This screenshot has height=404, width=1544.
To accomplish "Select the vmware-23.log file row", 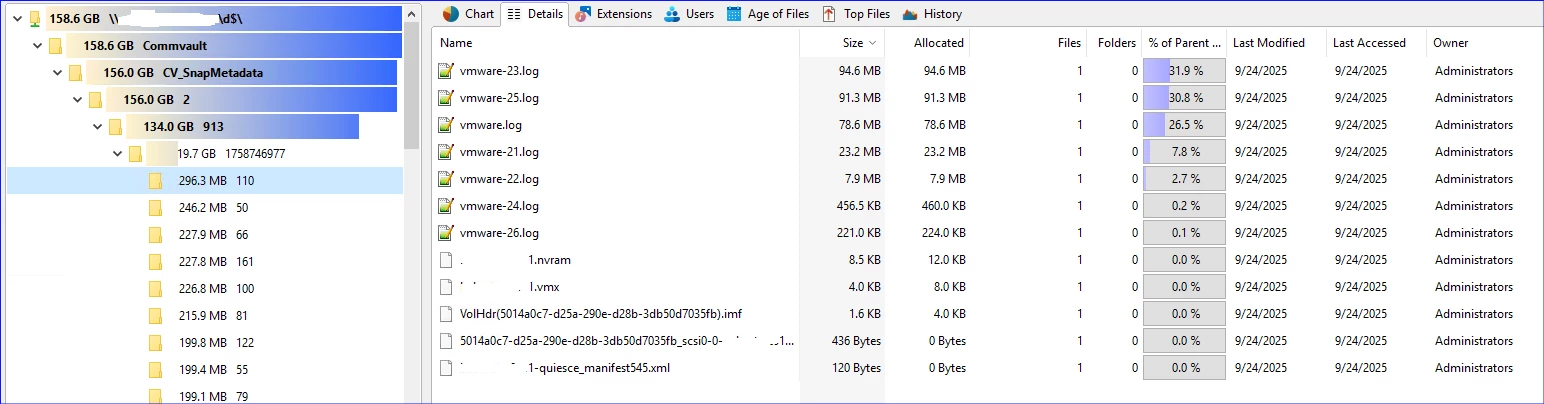I will pyautogui.click(x=988, y=71).
